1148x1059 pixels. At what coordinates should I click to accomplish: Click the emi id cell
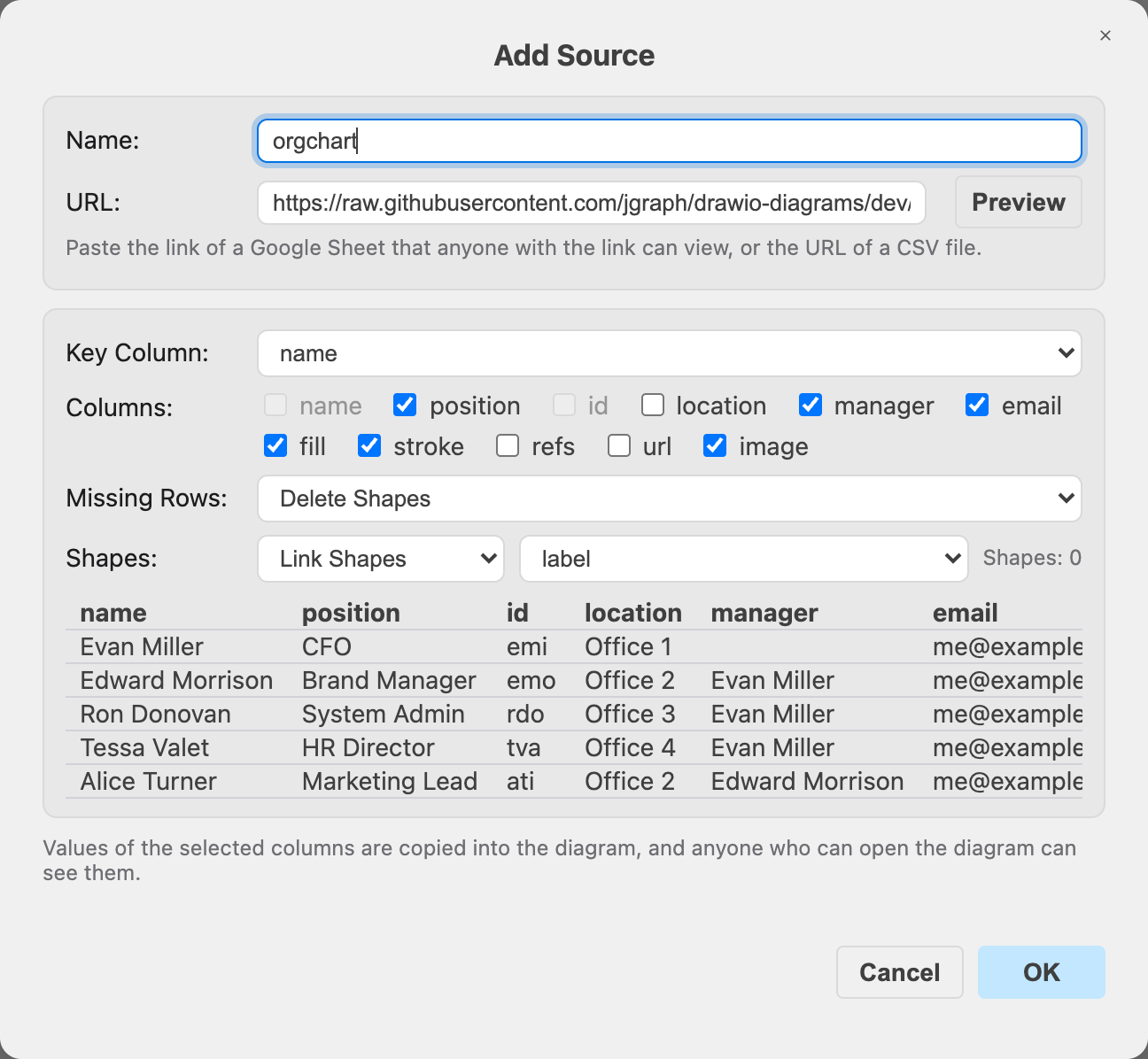coord(527,647)
